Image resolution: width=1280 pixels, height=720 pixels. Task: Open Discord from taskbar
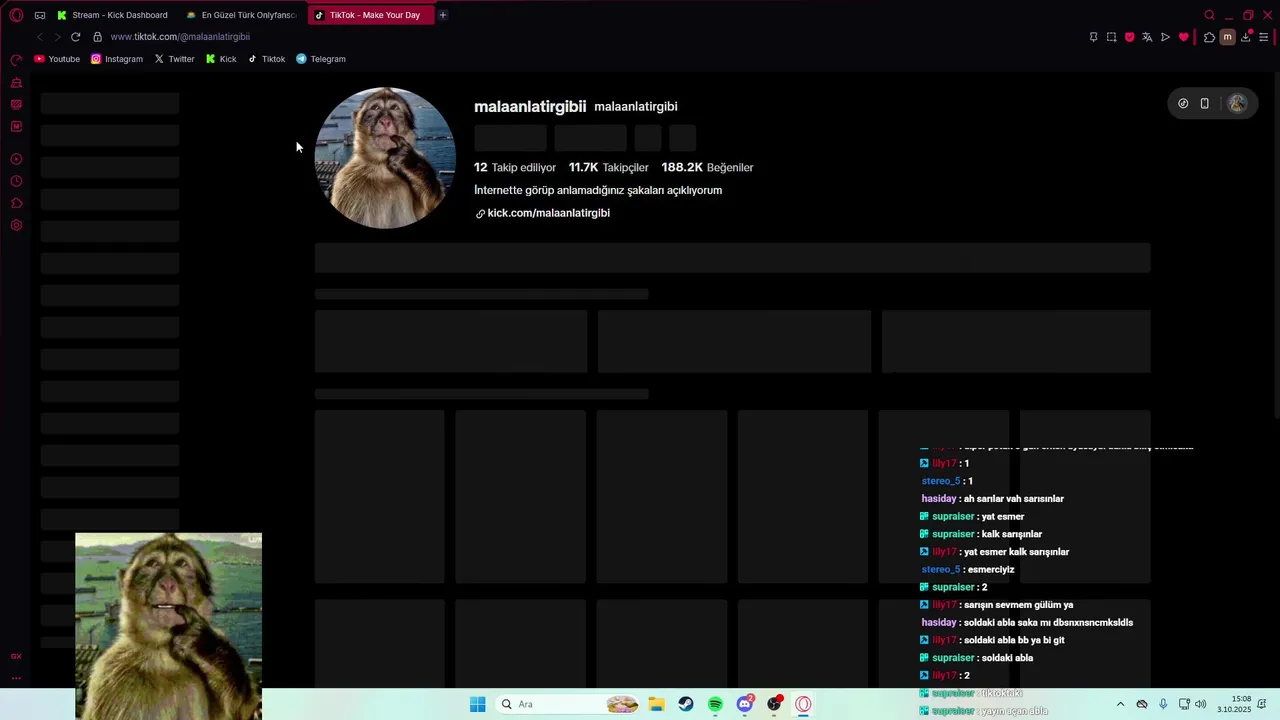click(745, 704)
